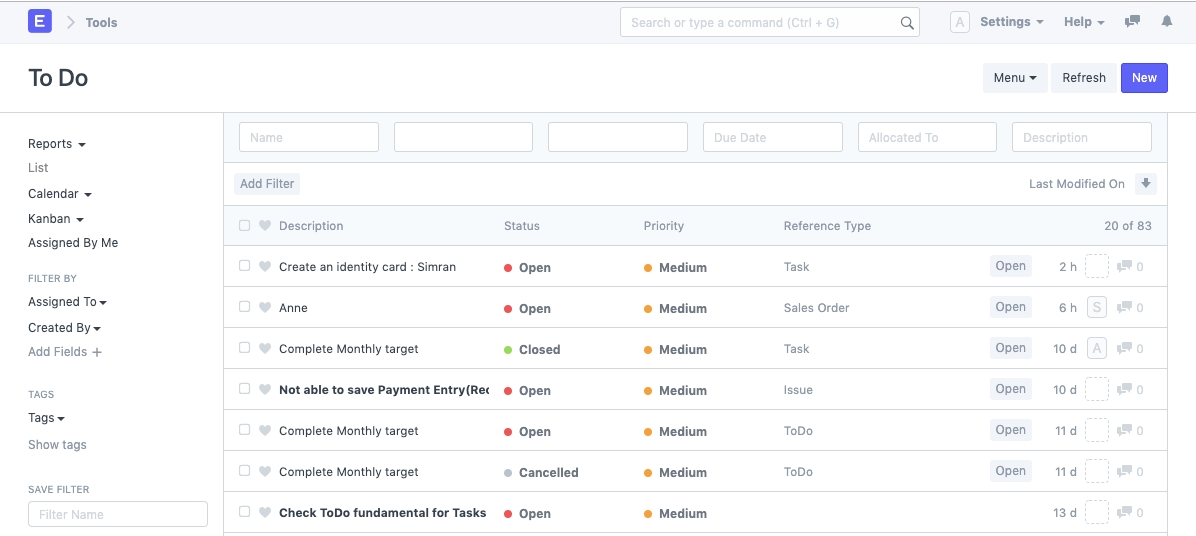This screenshot has height=536, width=1196.
Task: Open the Kanban view menu
Action: pos(55,219)
